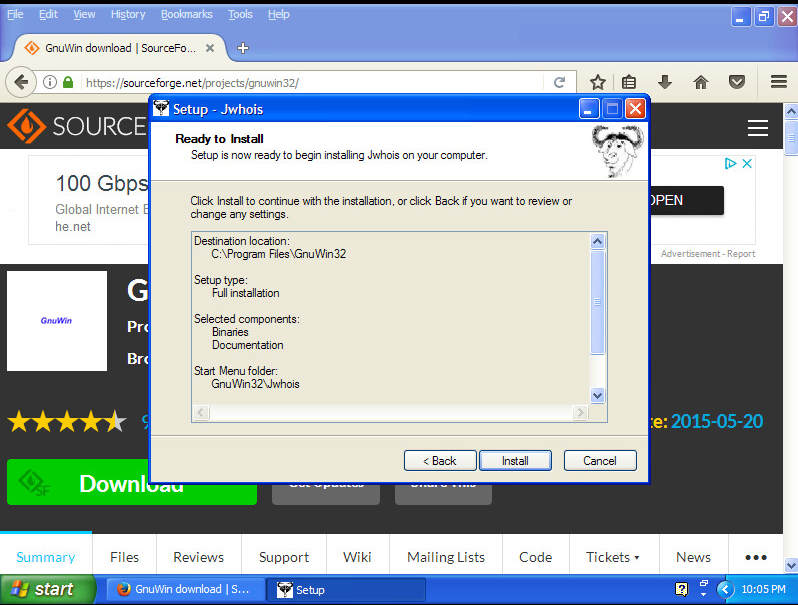Go to Firefox home page icon
Viewport: 798px width, 605px height.
point(701,82)
